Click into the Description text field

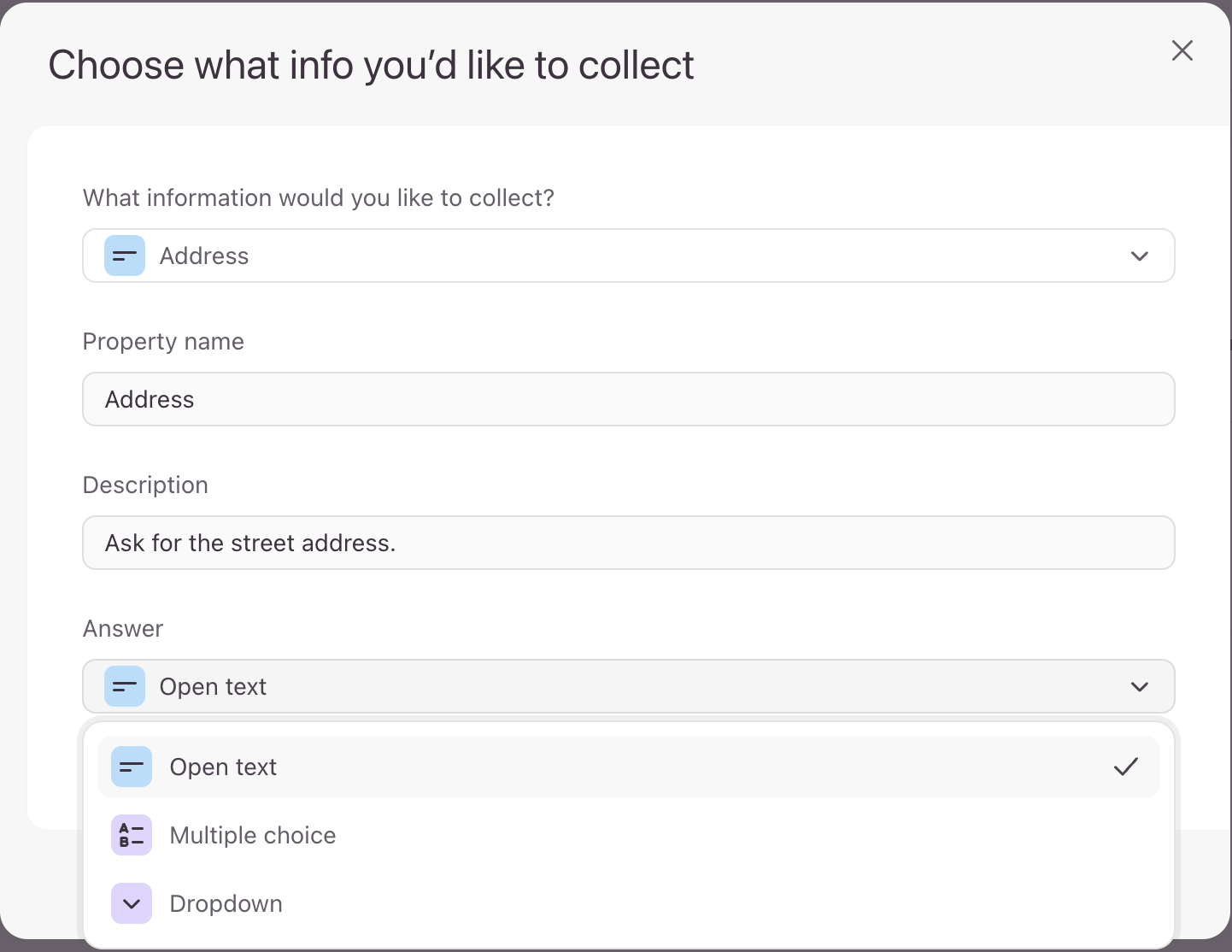pos(628,544)
